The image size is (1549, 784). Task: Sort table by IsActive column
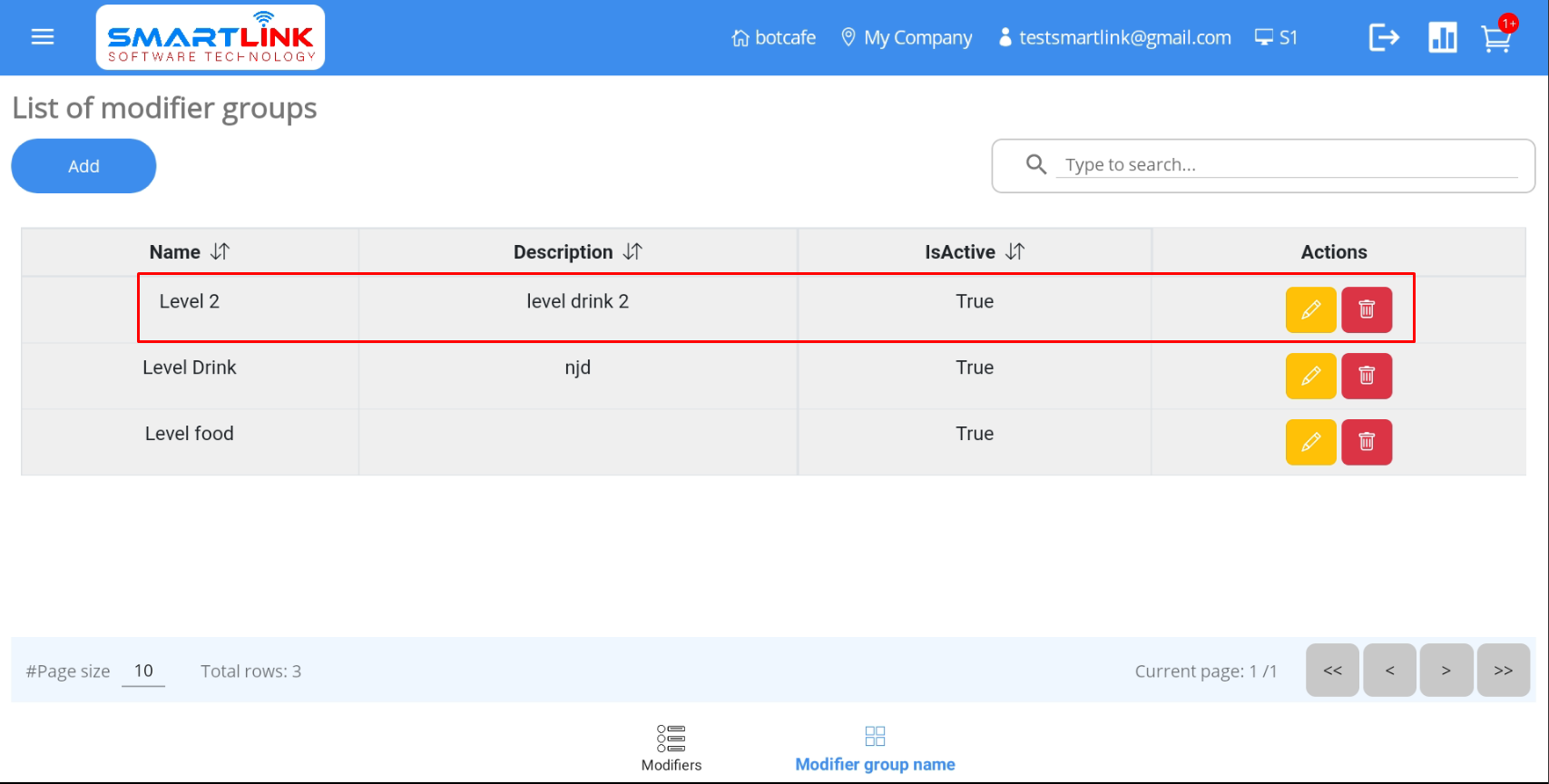tap(1015, 252)
